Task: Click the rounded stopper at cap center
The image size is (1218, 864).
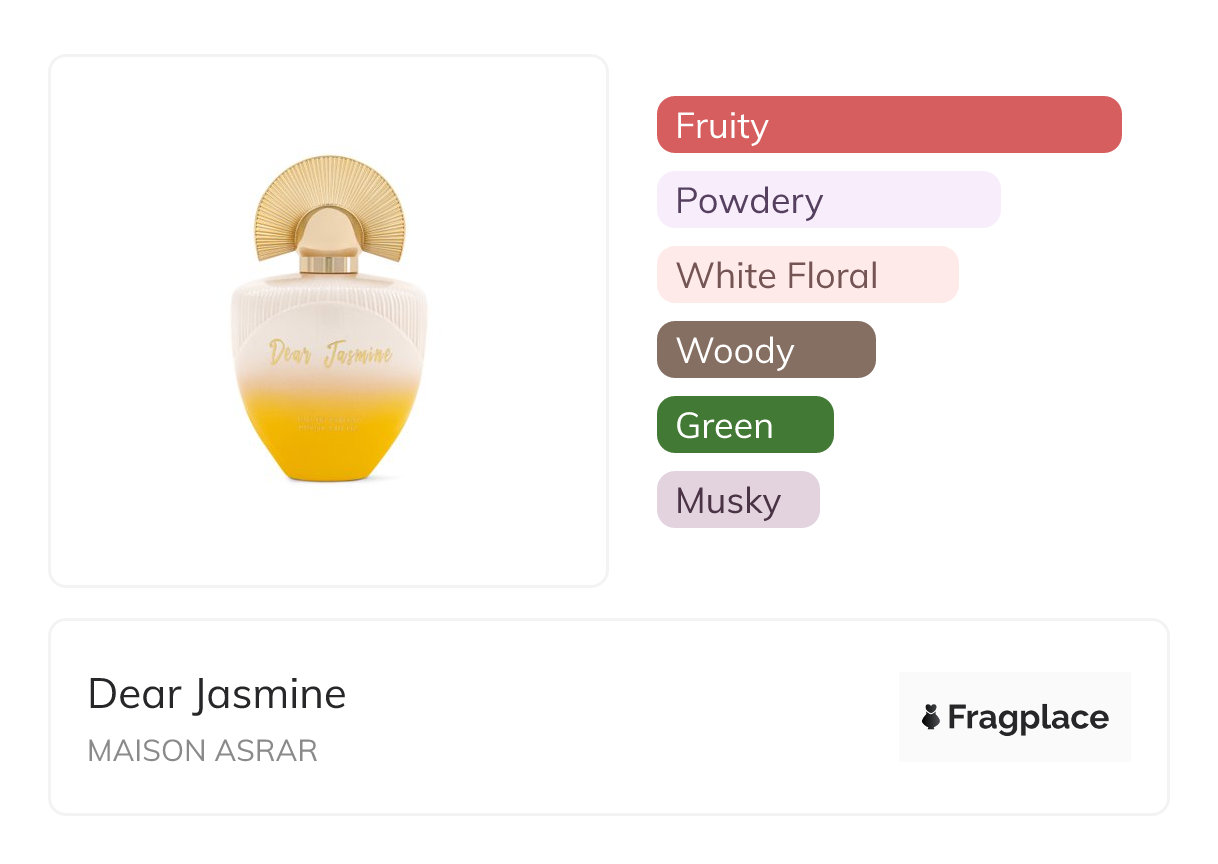Action: coord(330,228)
